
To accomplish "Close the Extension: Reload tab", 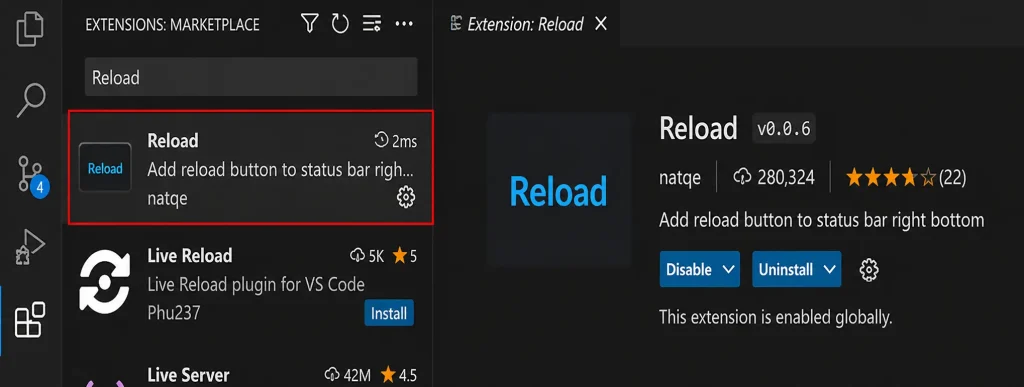I will tap(601, 25).
